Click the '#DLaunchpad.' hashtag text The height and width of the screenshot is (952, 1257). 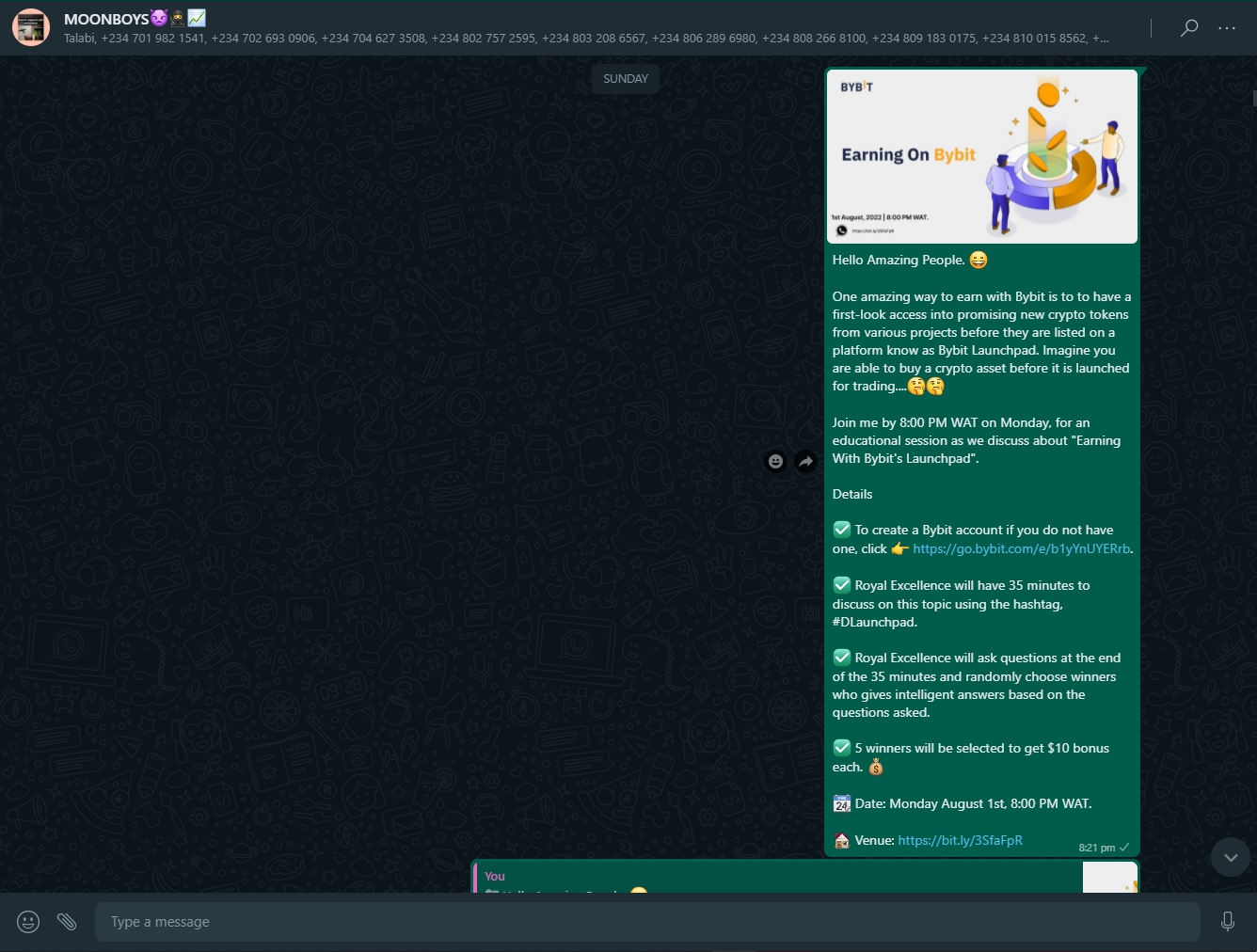pyautogui.click(x=874, y=622)
